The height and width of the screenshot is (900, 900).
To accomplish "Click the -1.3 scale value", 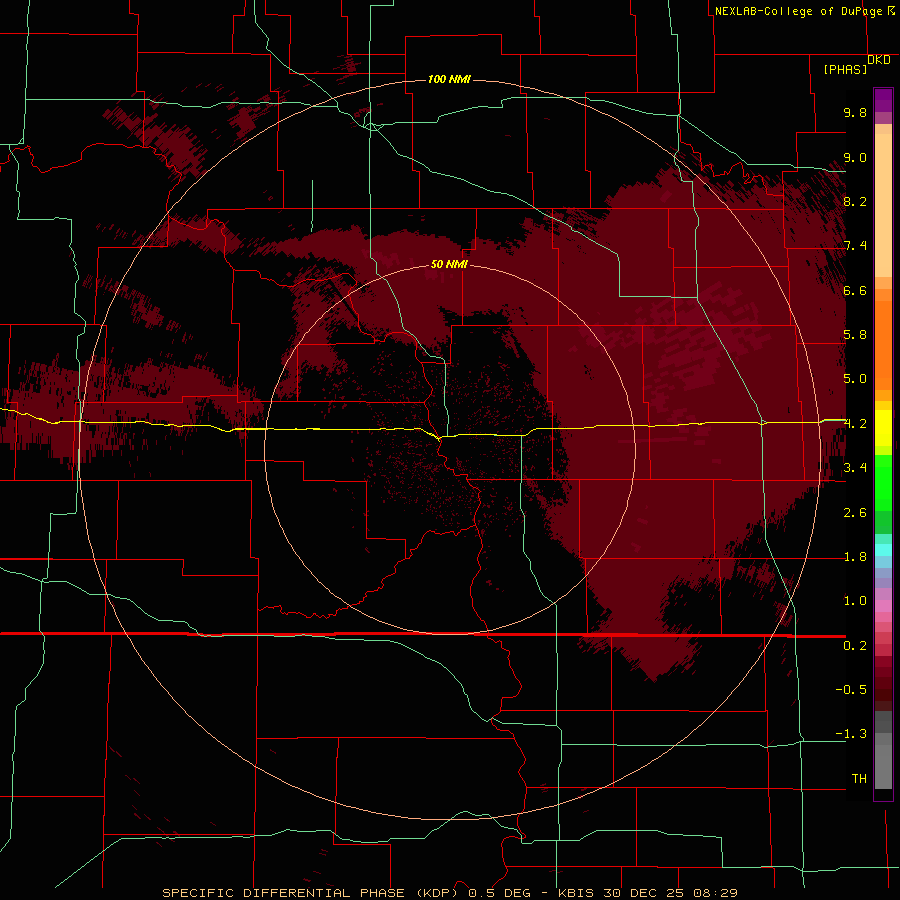I will (x=851, y=734).
